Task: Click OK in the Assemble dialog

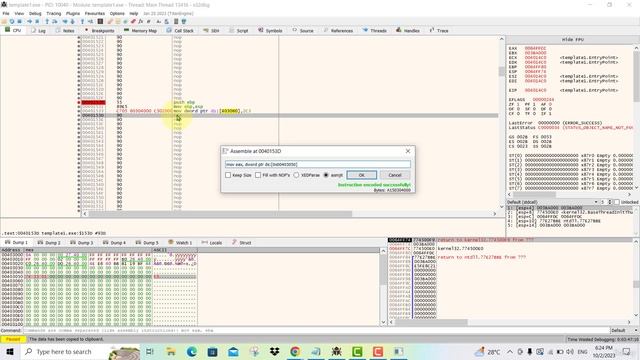Action: coord(362,175)
